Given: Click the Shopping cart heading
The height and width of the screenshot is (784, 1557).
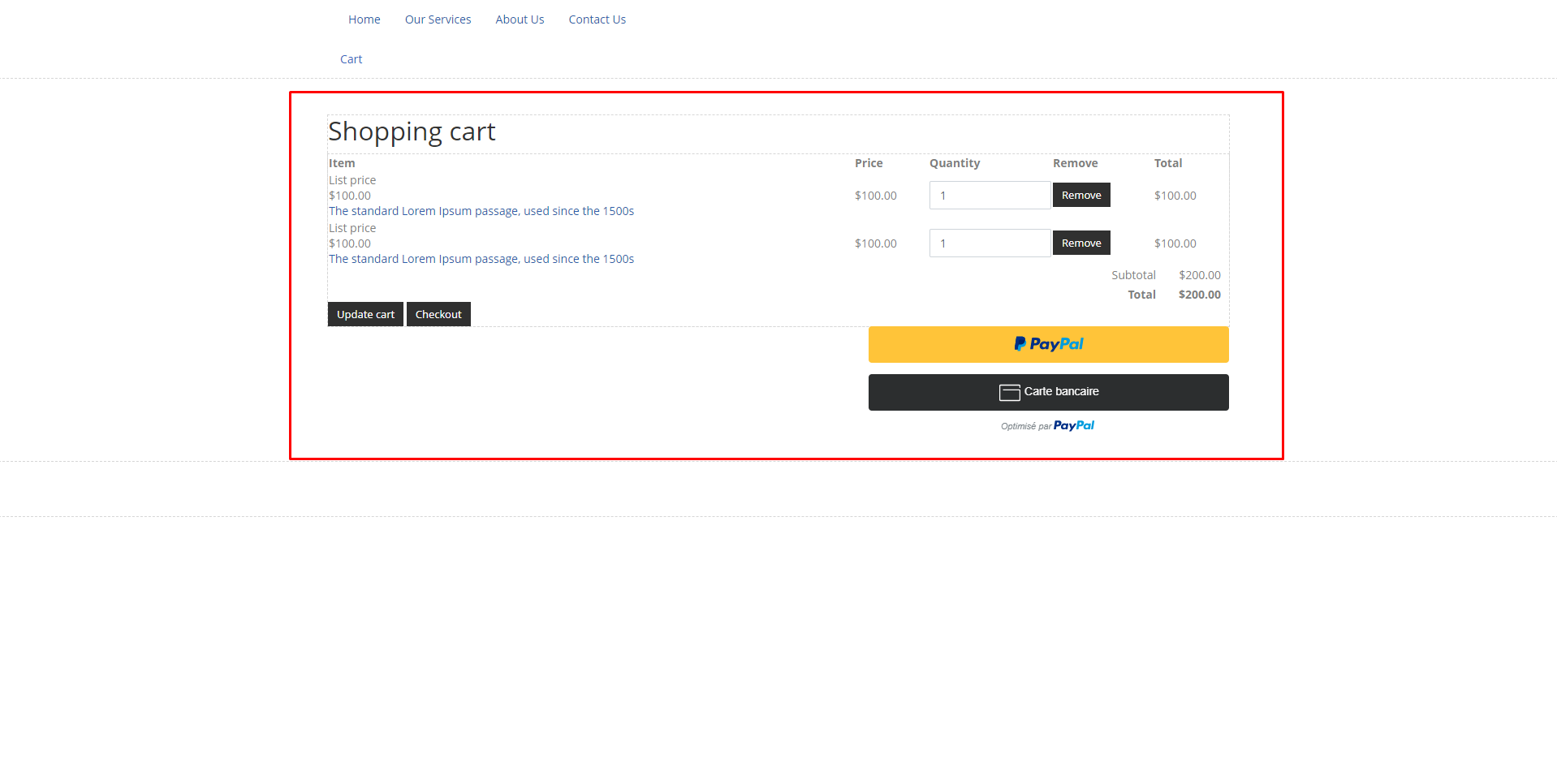Looking at the screenshot, I should pyautogui.click(x=412, y=131).
